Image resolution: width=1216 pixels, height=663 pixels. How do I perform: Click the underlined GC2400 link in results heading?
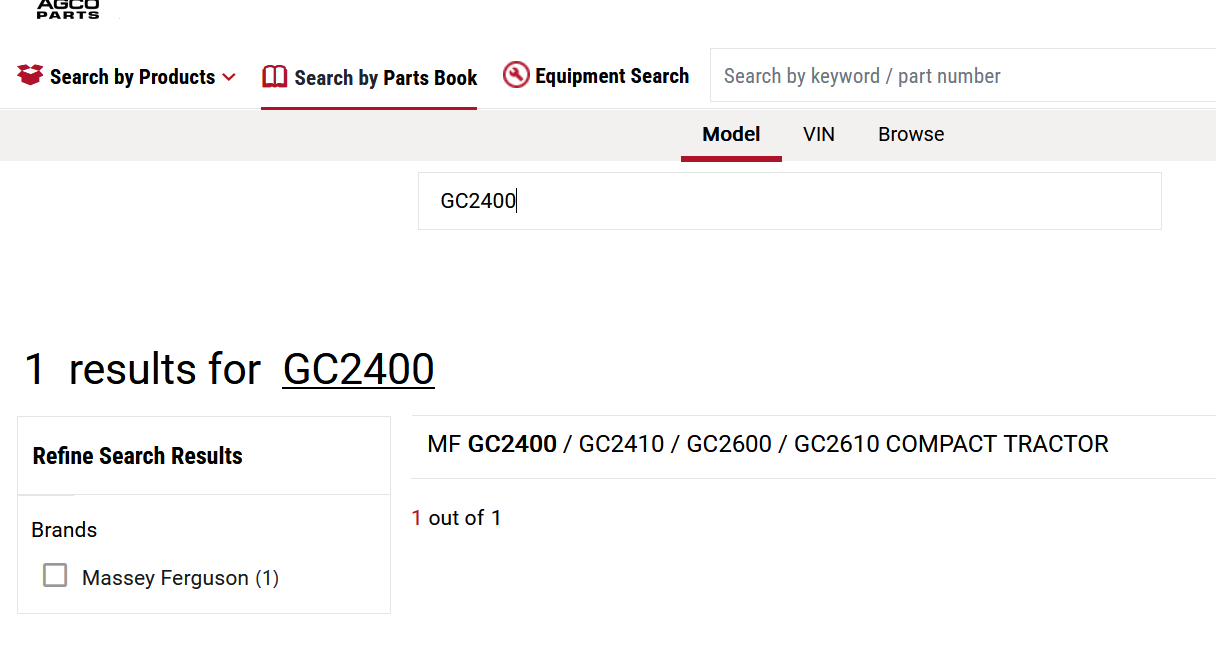coord(358,369)
